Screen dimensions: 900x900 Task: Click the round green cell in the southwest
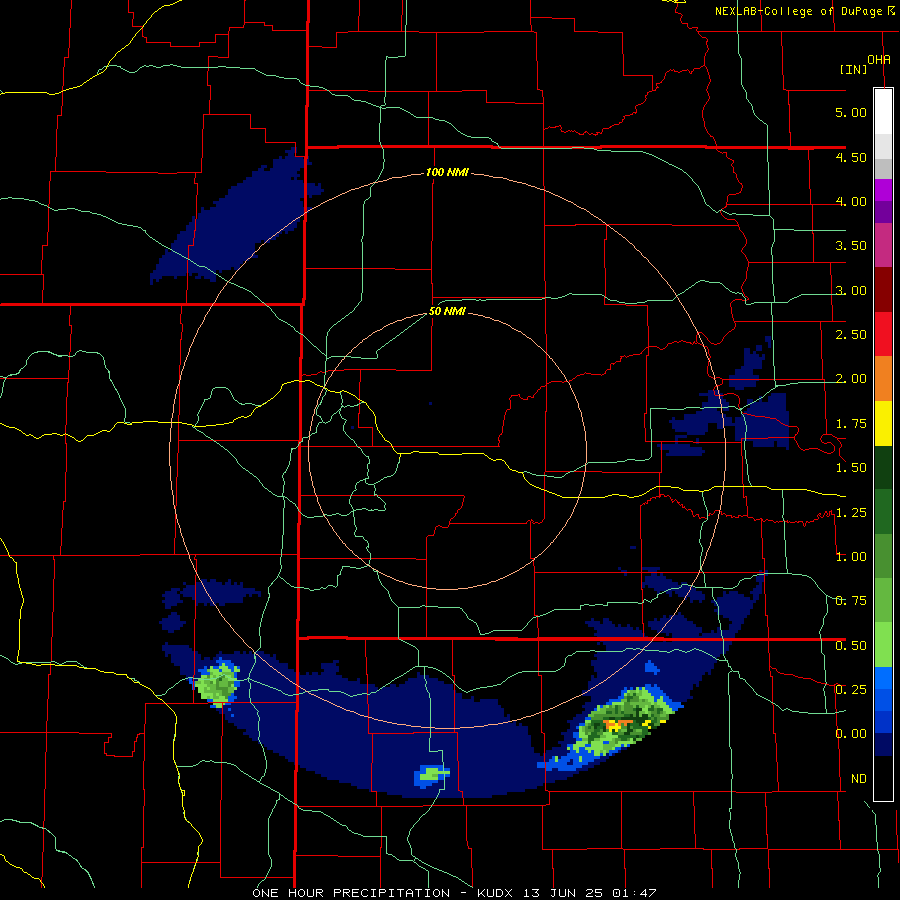(216, 684)
